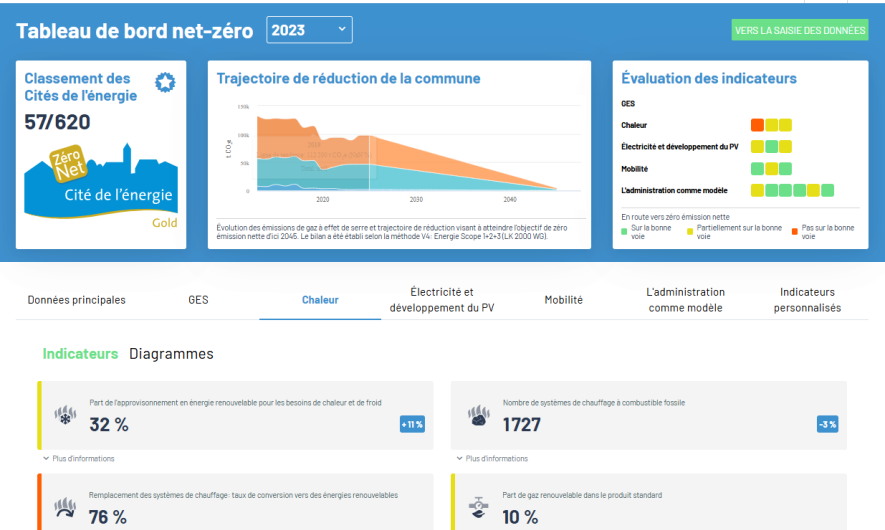Open the 2023 year dropdown
The width and height of the screenshot is (885, 530).
(309, 30)
